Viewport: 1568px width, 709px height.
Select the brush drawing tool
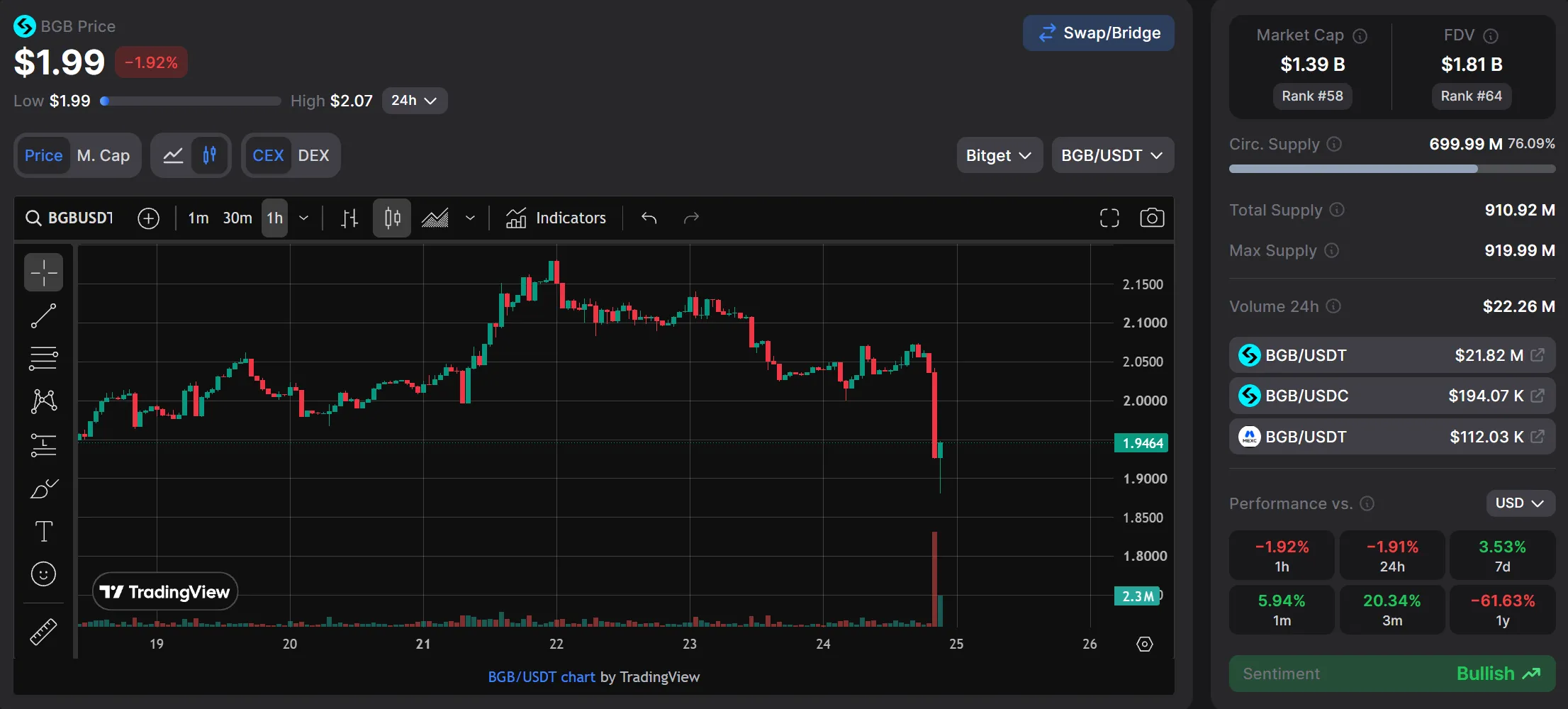coord(43,489)
